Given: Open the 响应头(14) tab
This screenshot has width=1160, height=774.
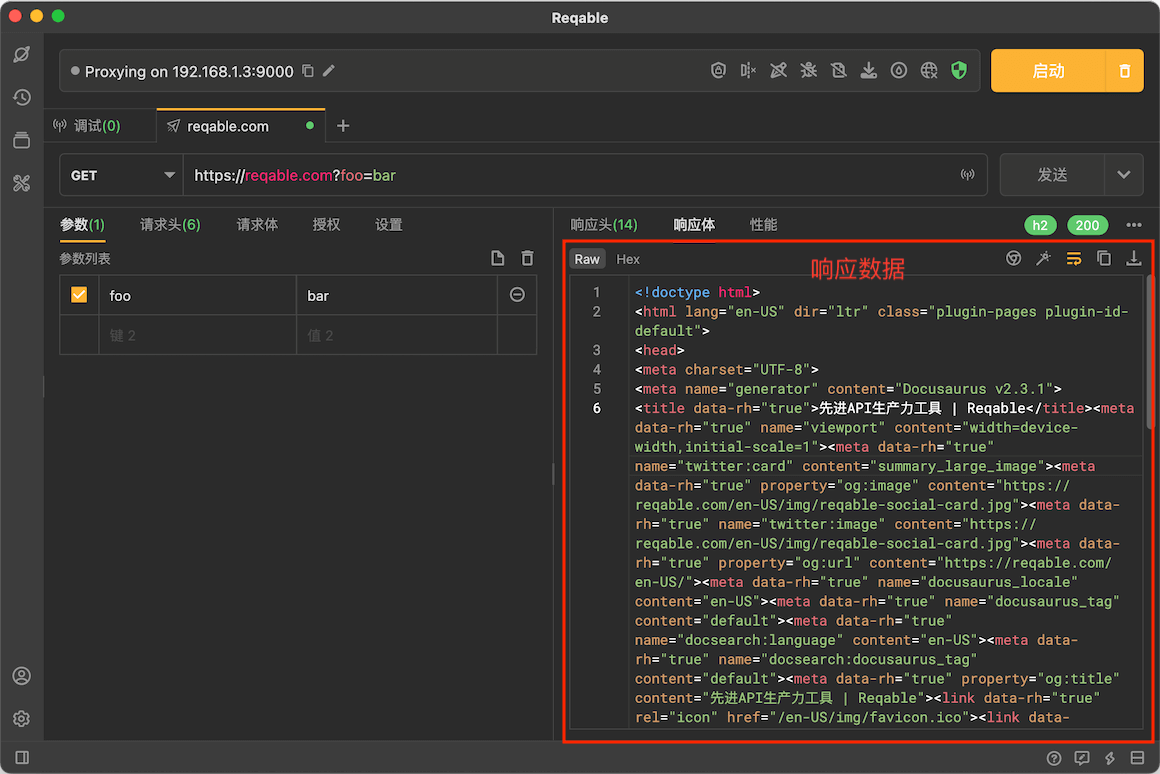Looking at the screenshot, I should (x=604, y=225).
